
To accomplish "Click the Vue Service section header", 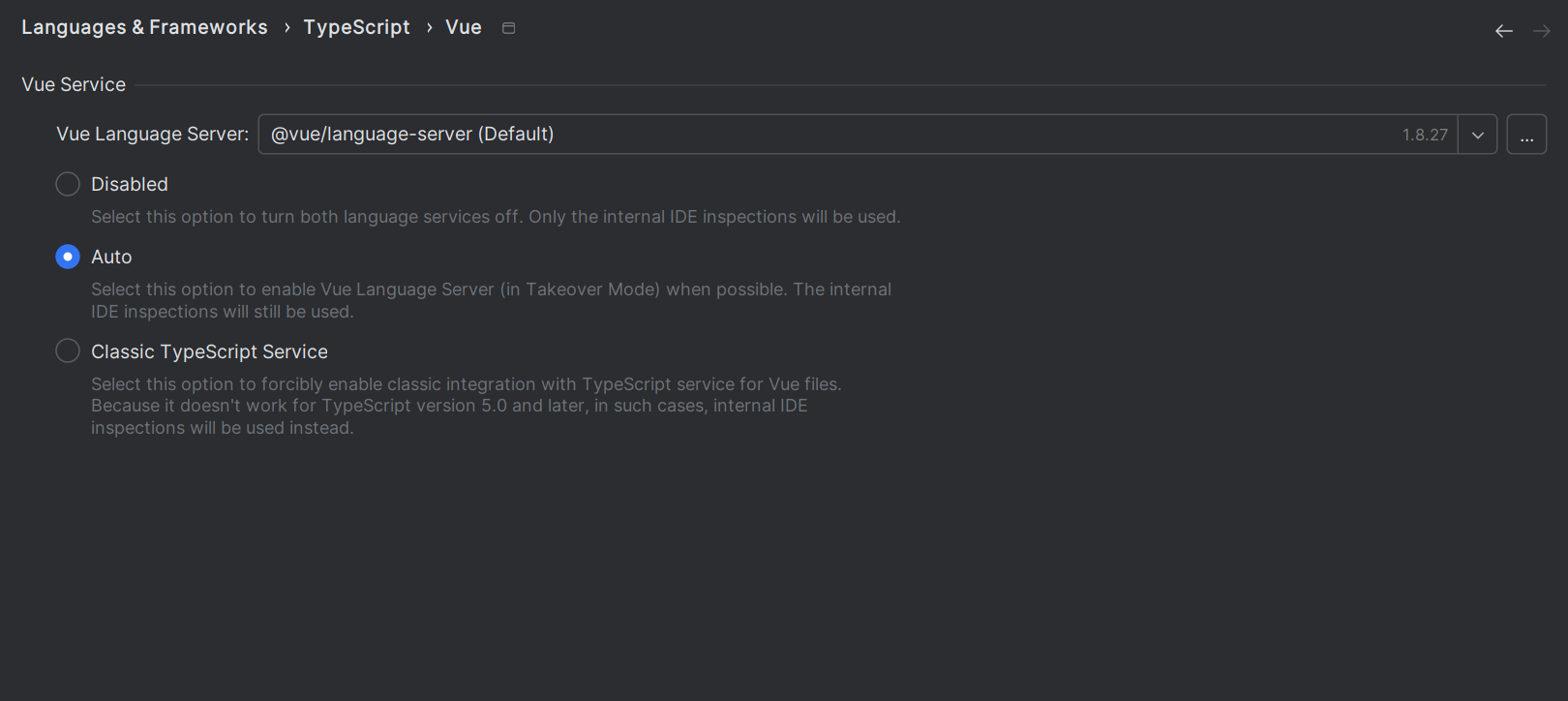I will [74, 84].
